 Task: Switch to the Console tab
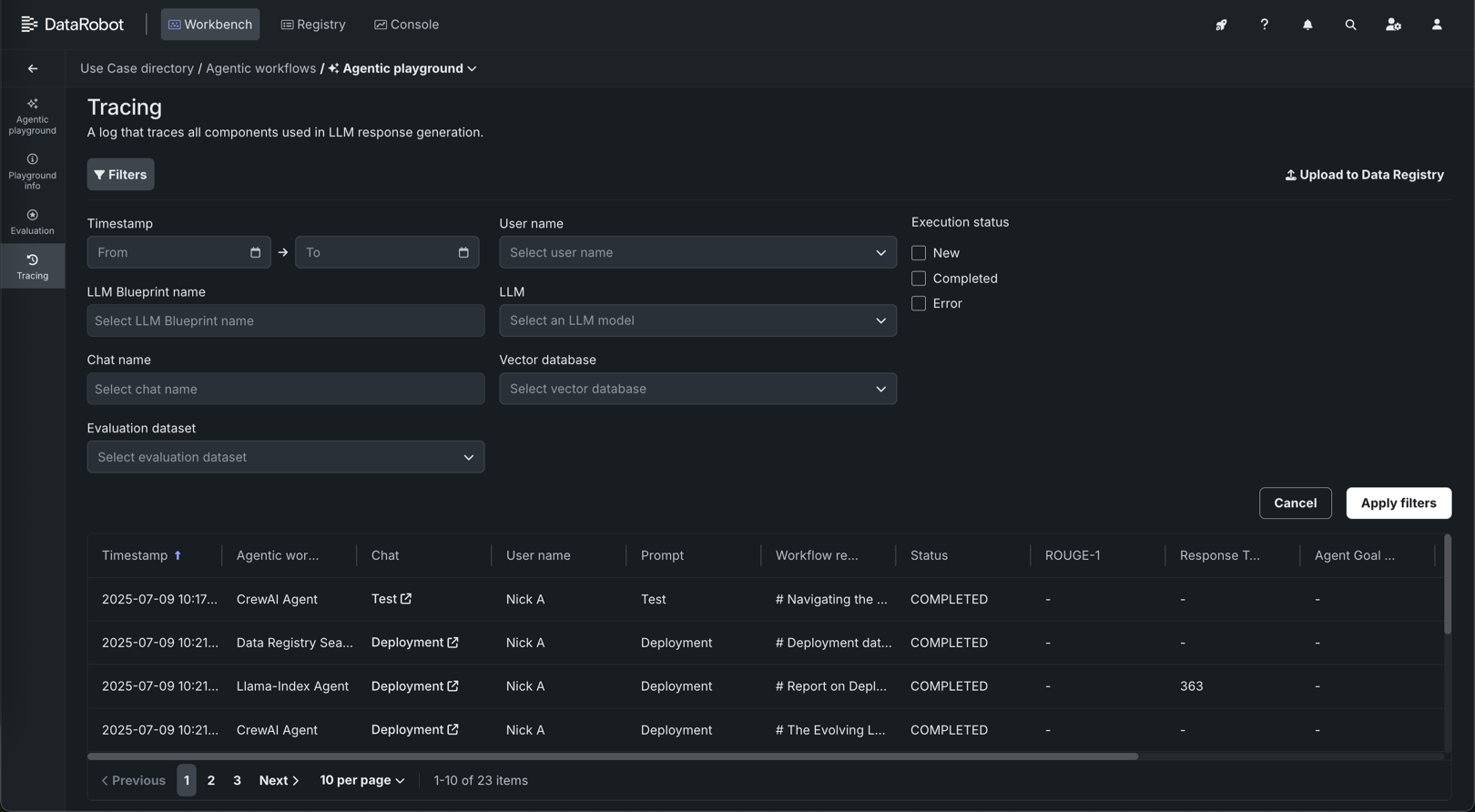click(x=406, y=25)
